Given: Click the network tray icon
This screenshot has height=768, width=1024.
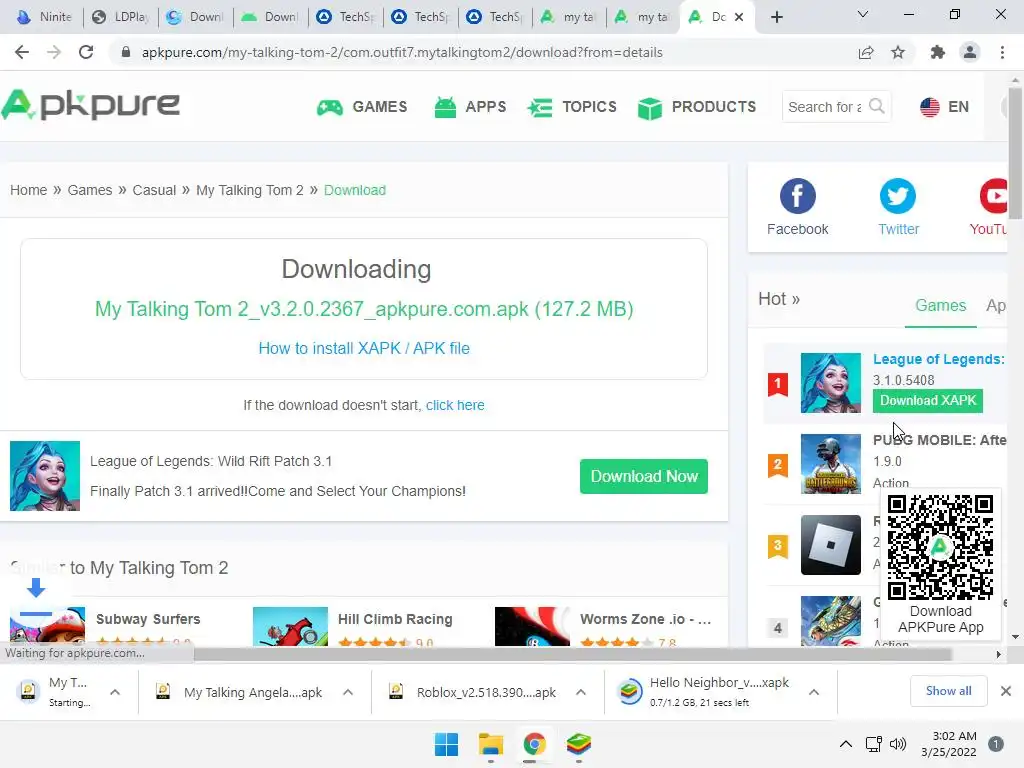Looking at the screenshot, I should point(874,744).
